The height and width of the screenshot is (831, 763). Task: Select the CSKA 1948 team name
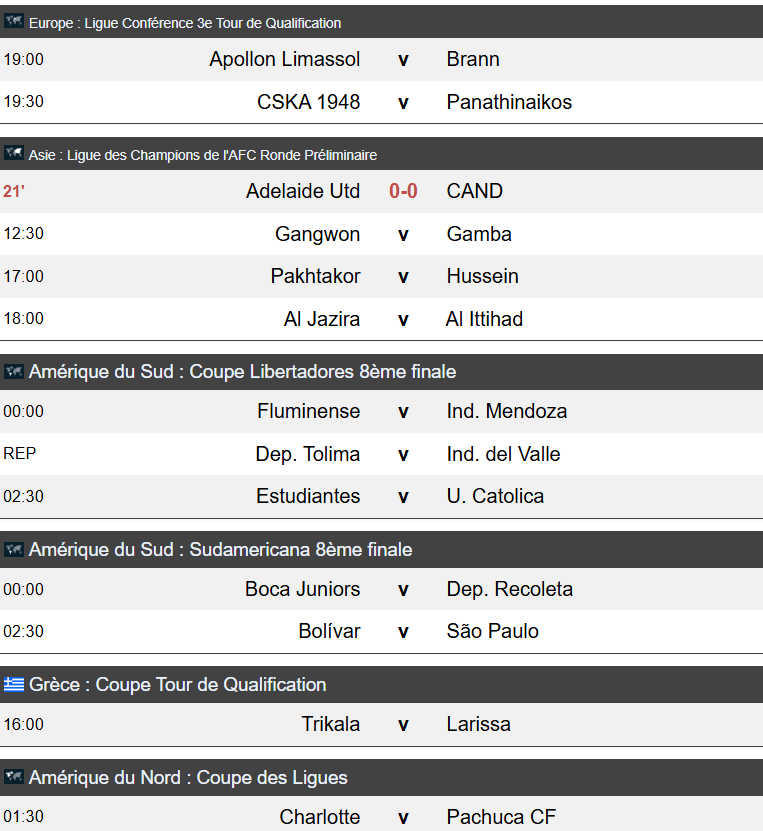[x=308, y=102]
